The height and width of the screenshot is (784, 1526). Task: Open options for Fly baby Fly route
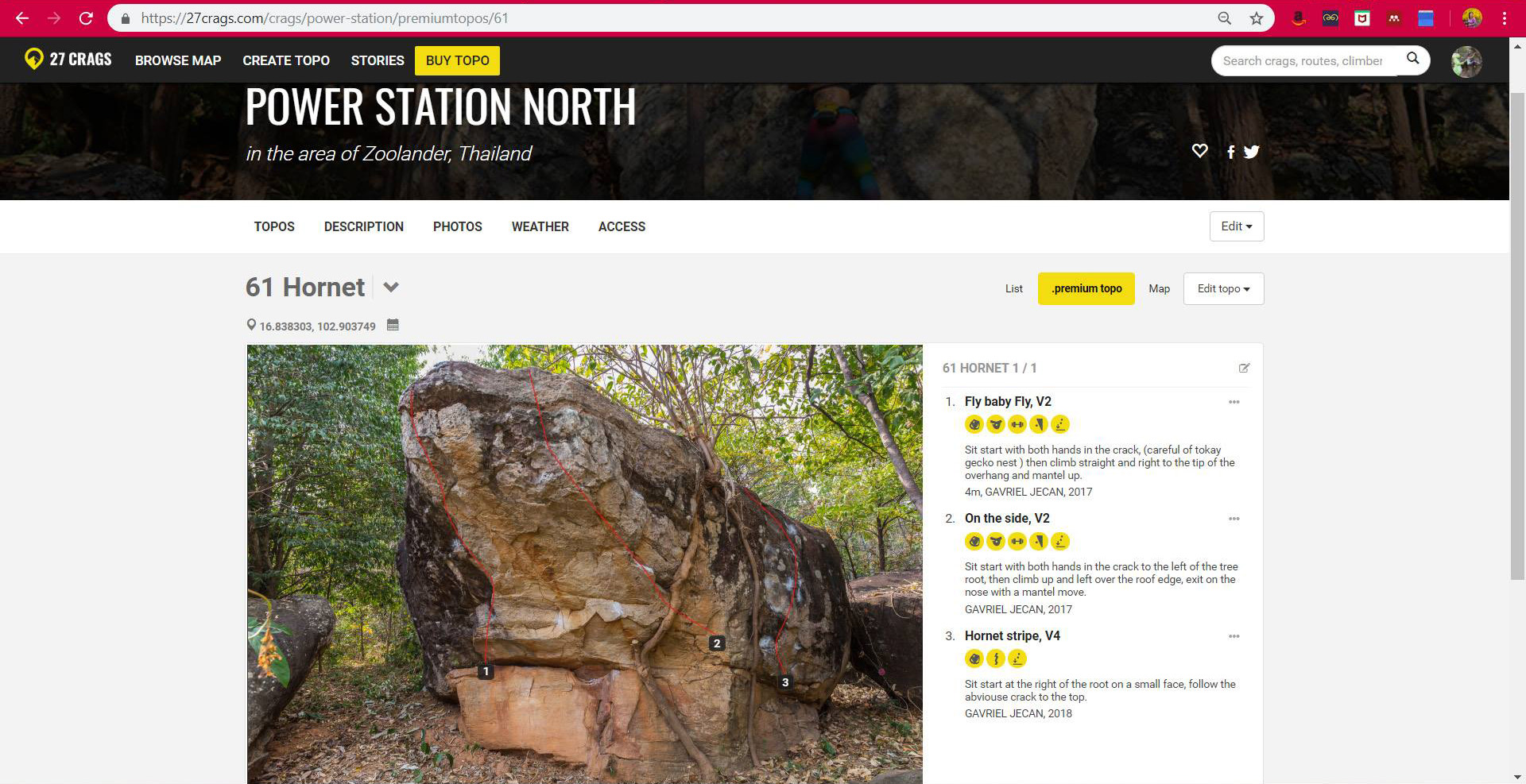tap(1234, 402)
